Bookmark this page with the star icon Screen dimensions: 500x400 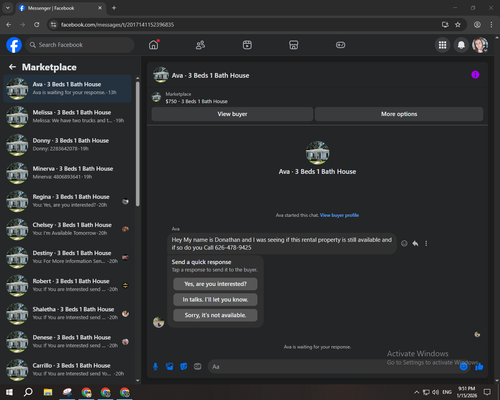(458, 25)
